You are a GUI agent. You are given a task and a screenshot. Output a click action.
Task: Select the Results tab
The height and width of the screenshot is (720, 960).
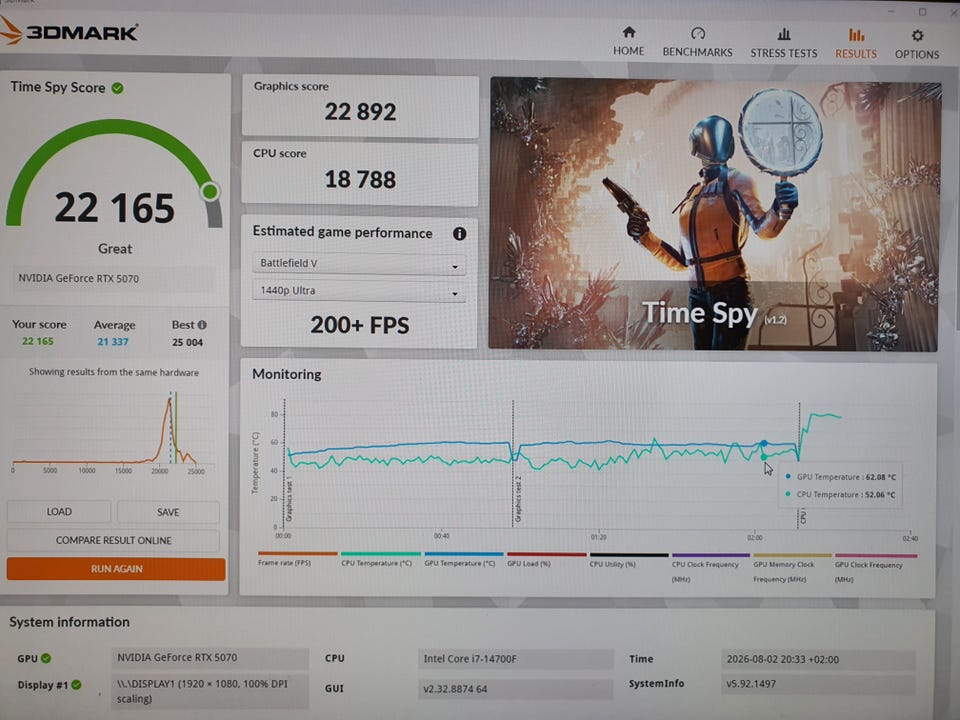coord(856,43)
